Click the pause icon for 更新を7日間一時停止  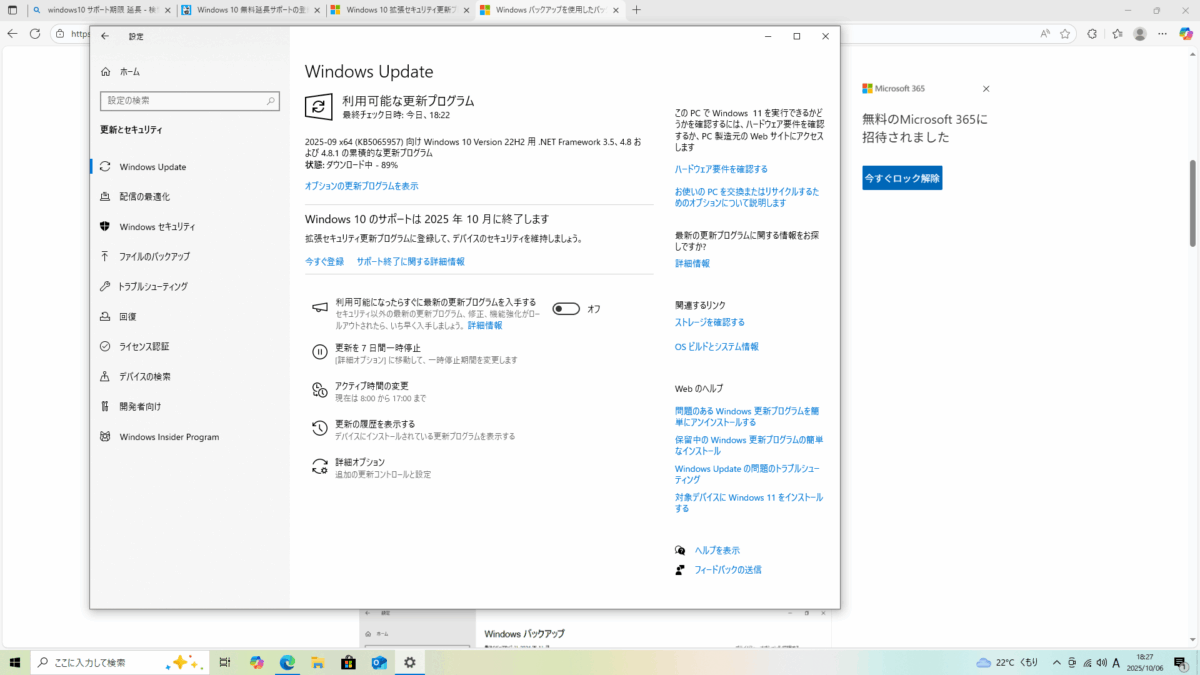(x=319, y=352)
